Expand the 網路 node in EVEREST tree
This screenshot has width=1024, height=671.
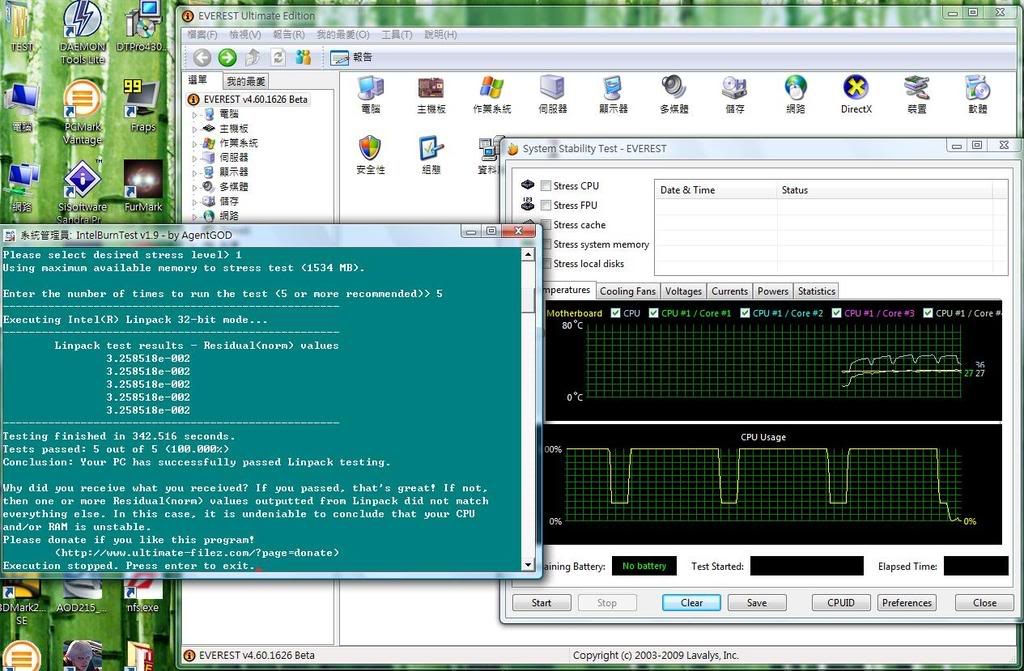pos(195,216)
